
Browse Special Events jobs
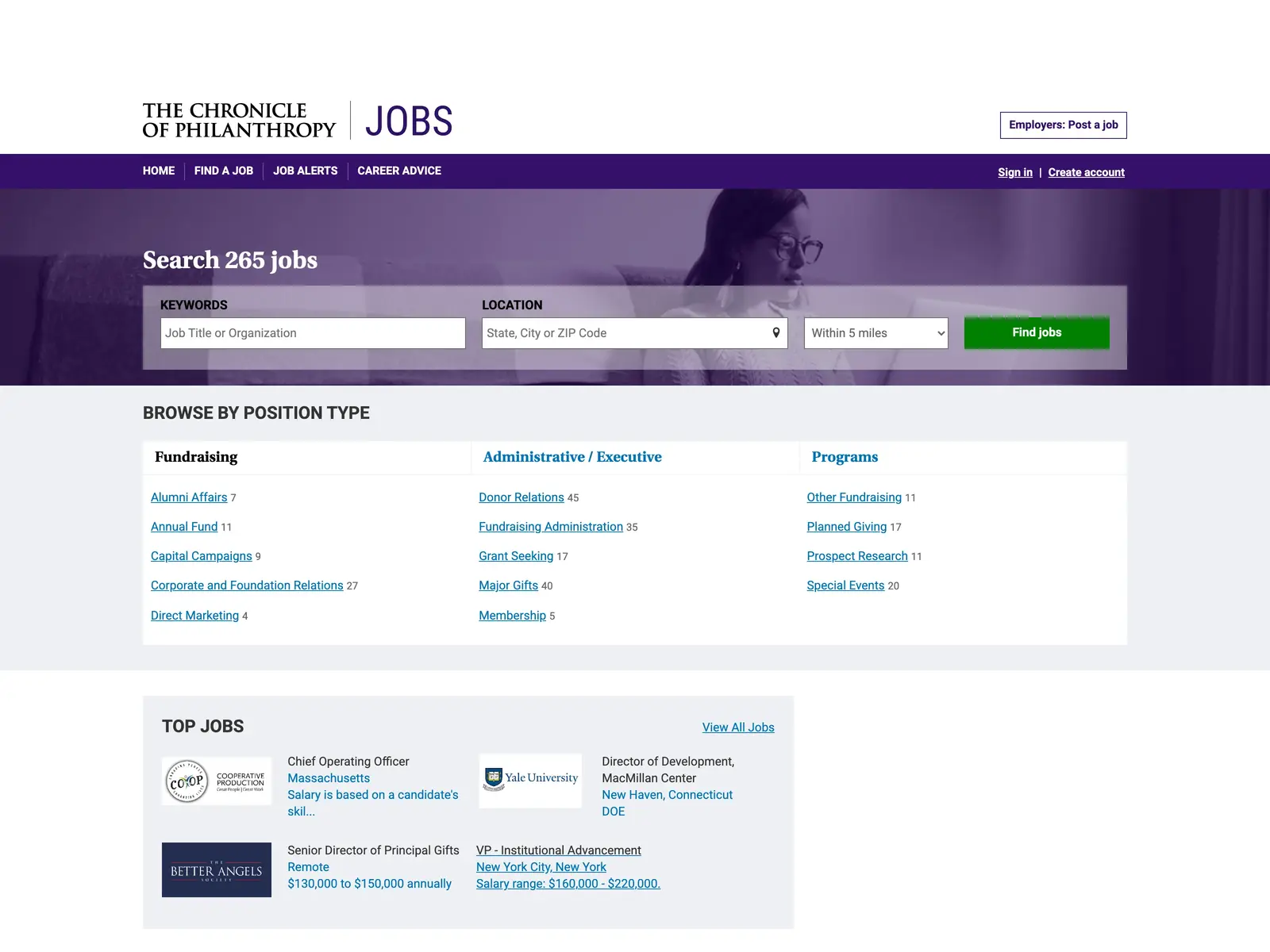click(845, 585)
